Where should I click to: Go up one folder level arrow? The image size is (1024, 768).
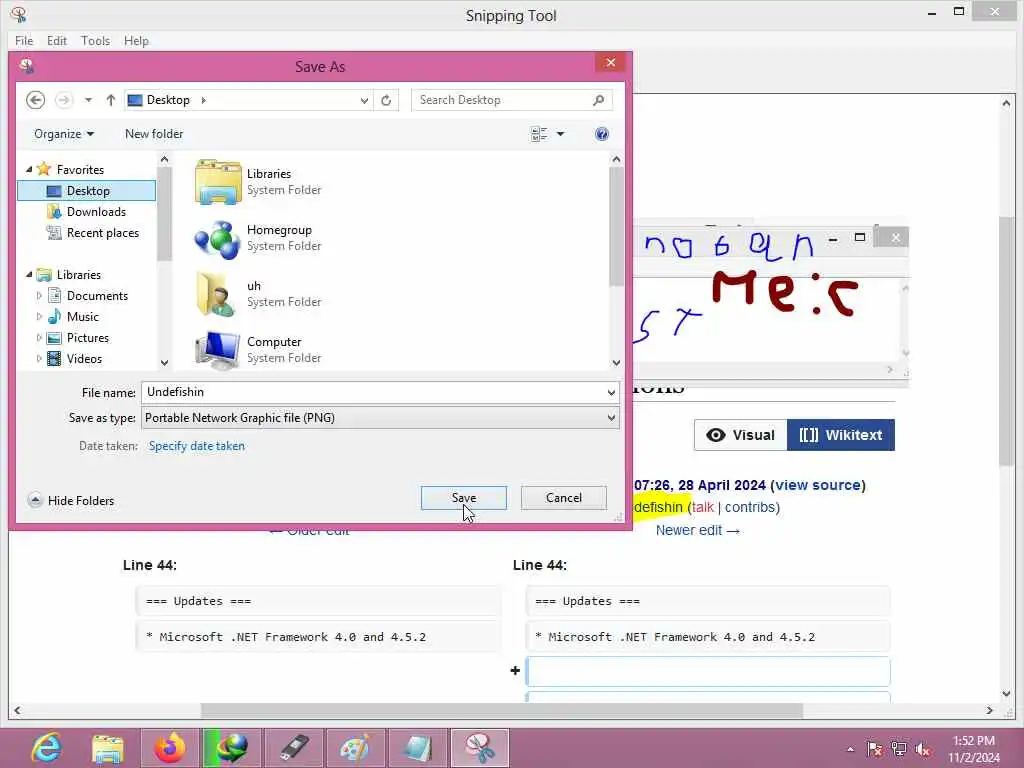pos(110,100)
